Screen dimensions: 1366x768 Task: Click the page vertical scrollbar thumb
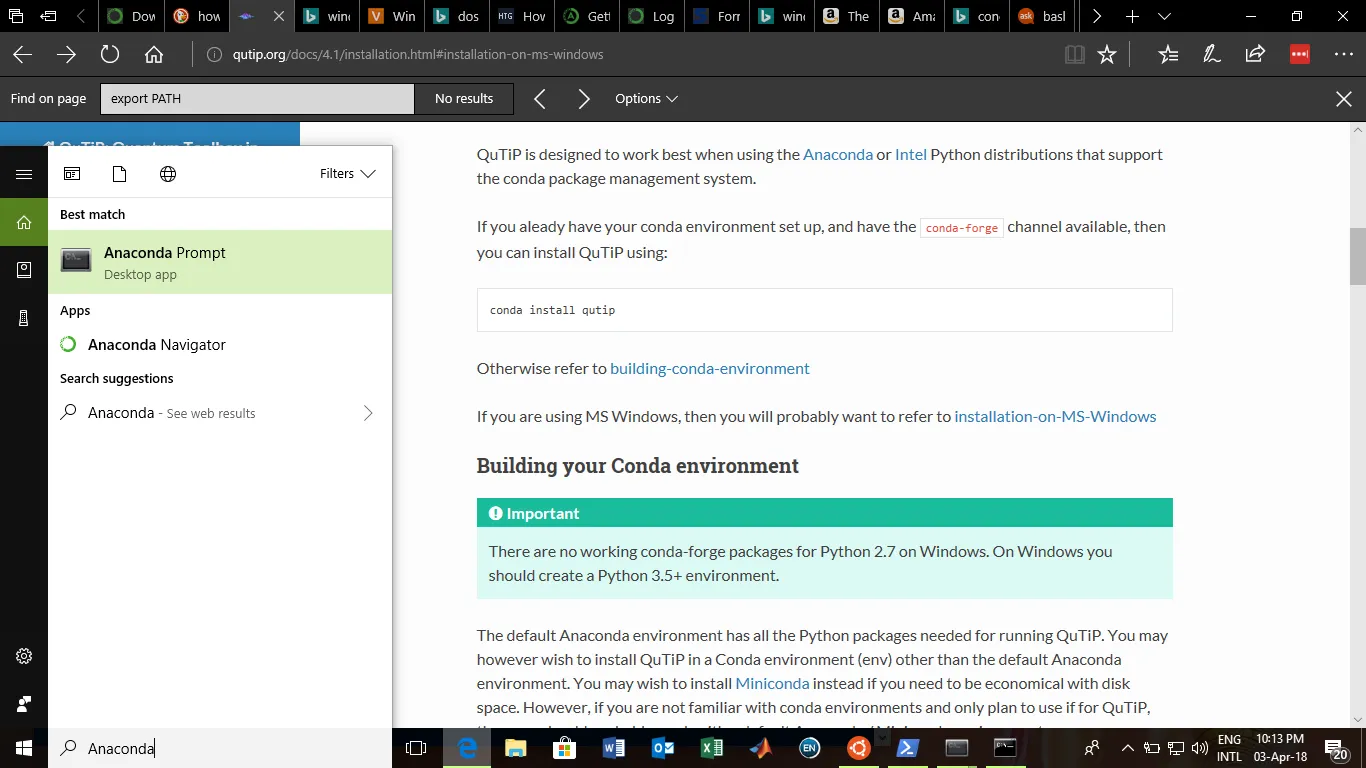click(1357, 256)
